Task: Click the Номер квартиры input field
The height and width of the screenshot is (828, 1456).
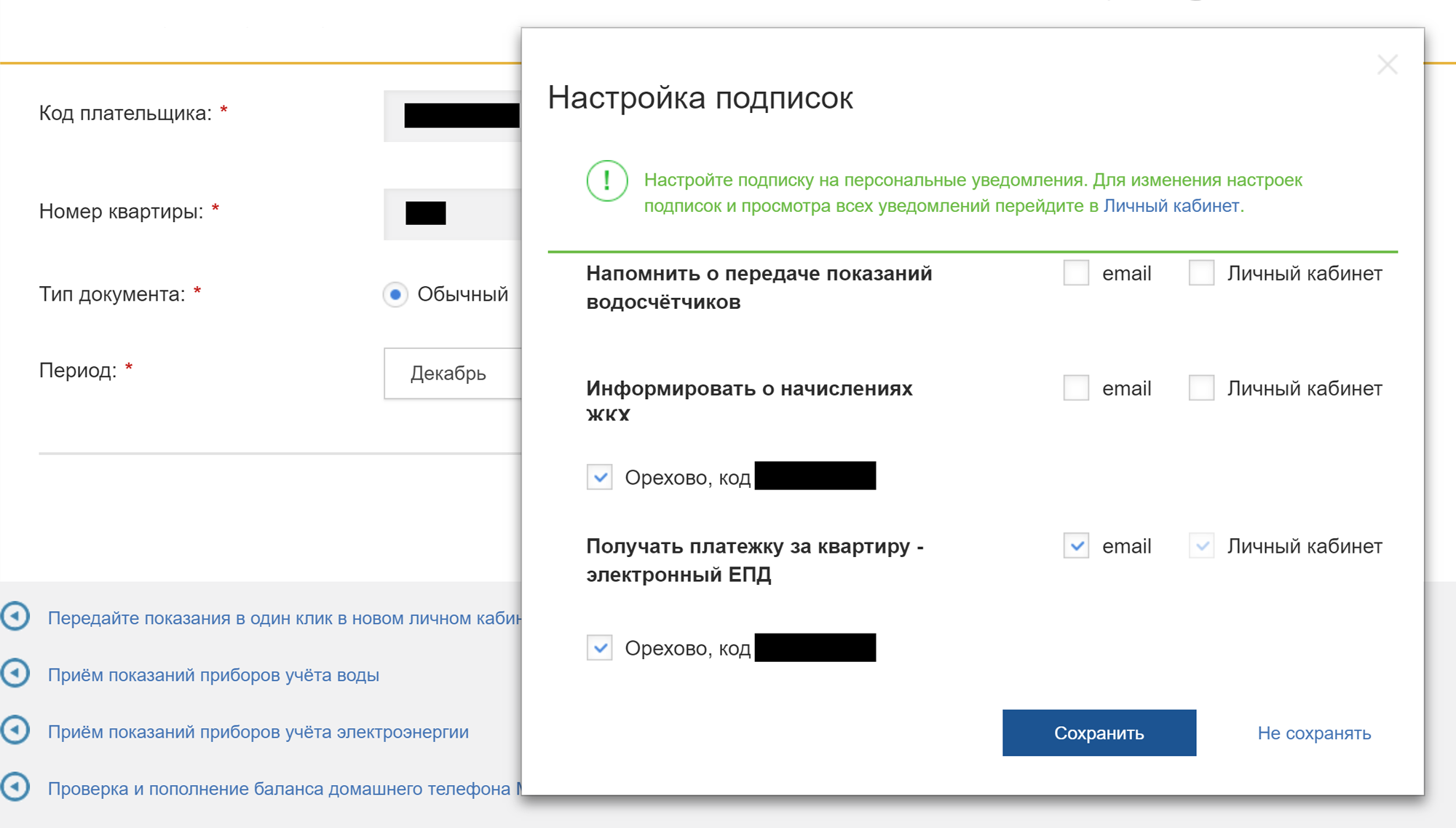Action: 453,214
